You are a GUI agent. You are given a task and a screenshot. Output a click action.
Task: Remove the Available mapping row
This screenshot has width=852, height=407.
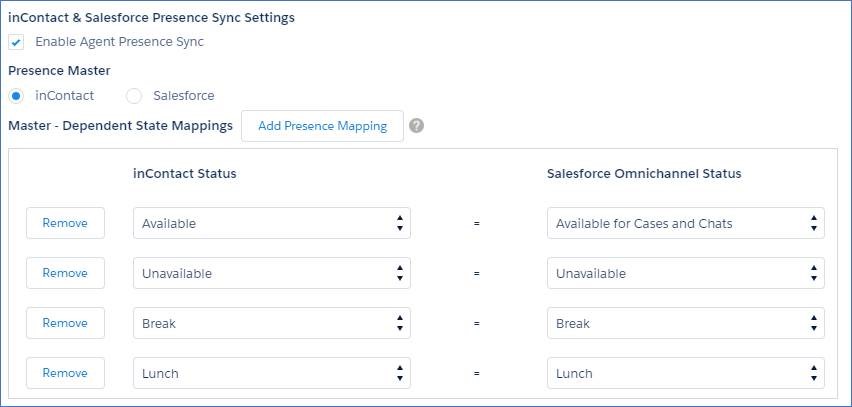coord(65,223)
